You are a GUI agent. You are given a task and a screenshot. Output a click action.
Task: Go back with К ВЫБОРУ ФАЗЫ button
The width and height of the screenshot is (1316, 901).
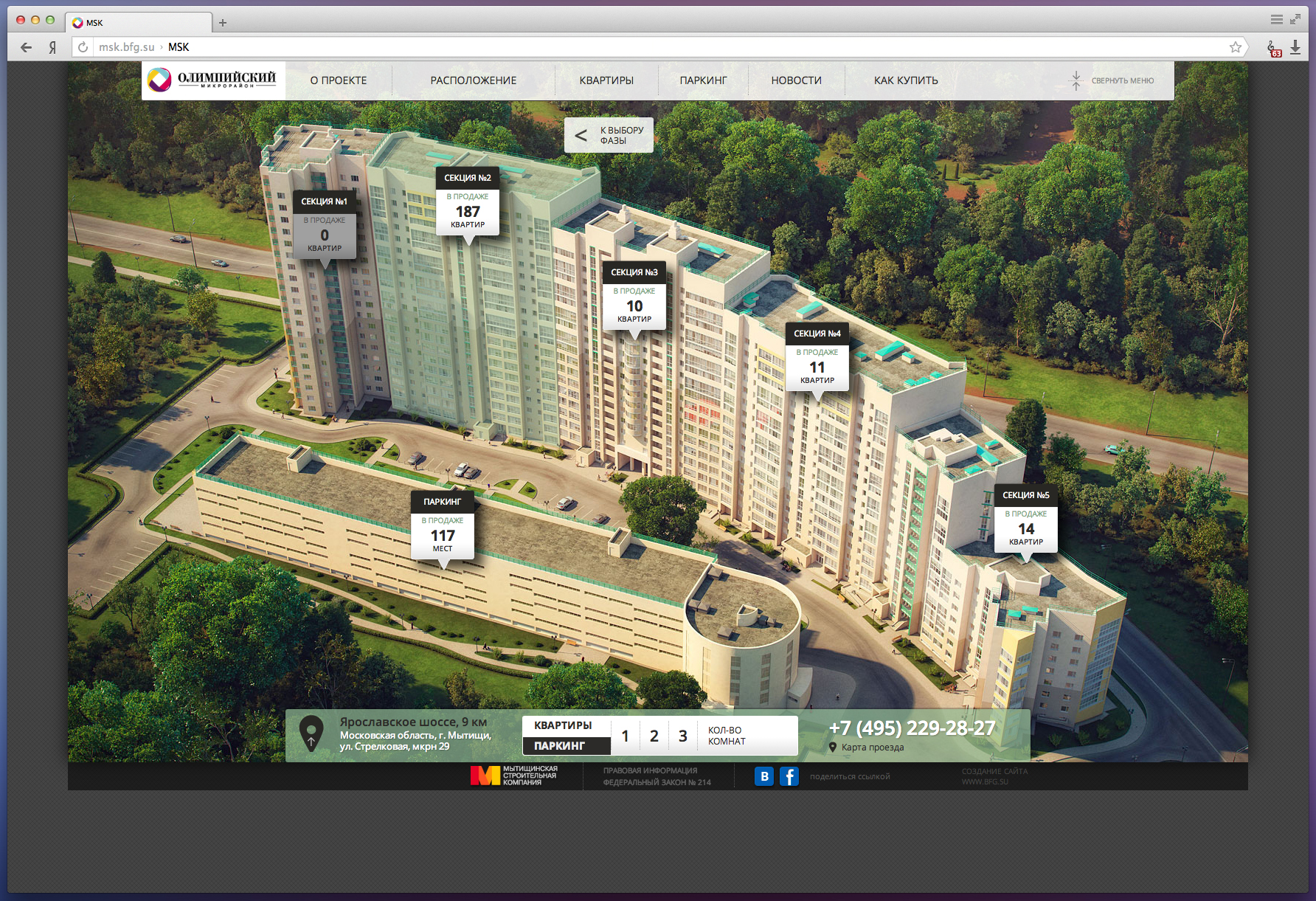609,135
